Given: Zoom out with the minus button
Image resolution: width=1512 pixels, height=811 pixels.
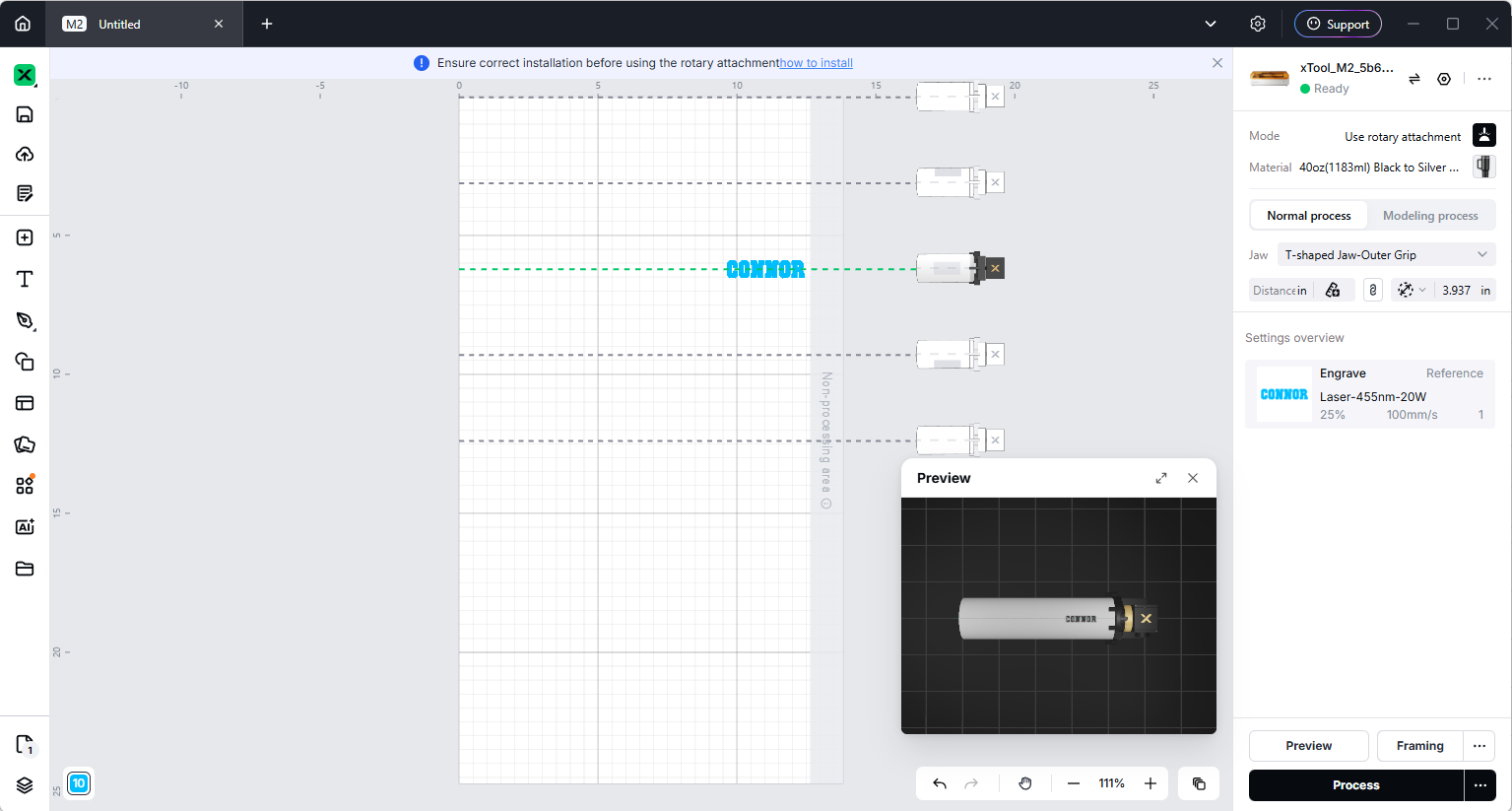Looking at the screenshot, I should [x=1074, y=783].
